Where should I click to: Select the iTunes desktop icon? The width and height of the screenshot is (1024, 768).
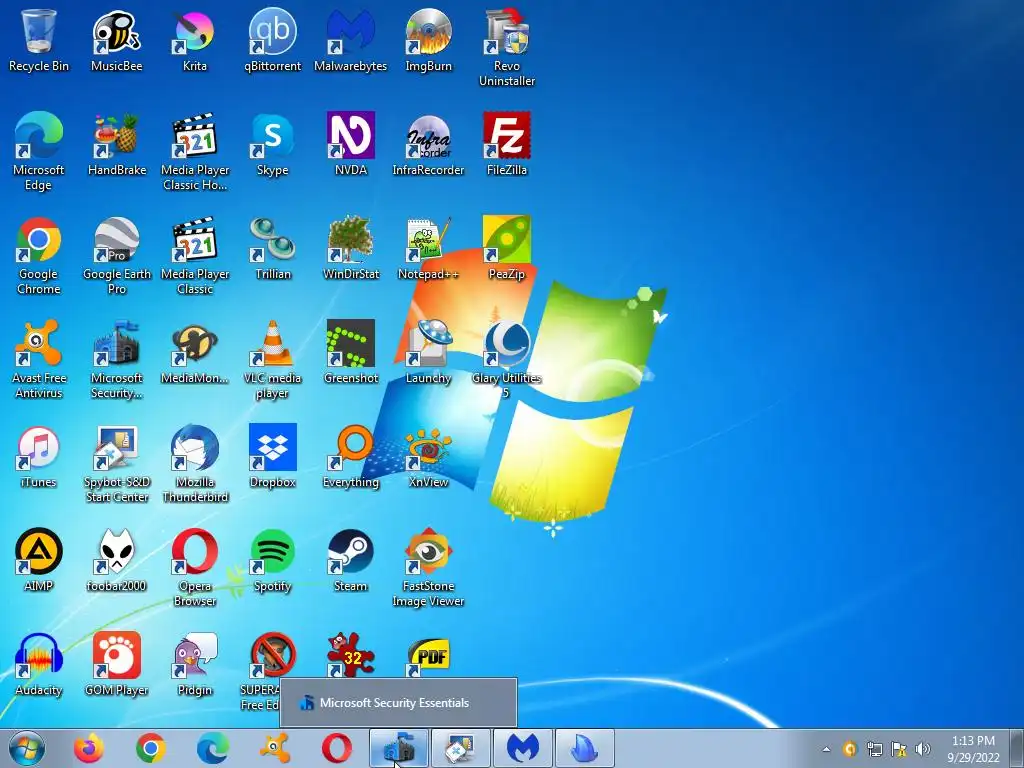(x=39, y=456)
